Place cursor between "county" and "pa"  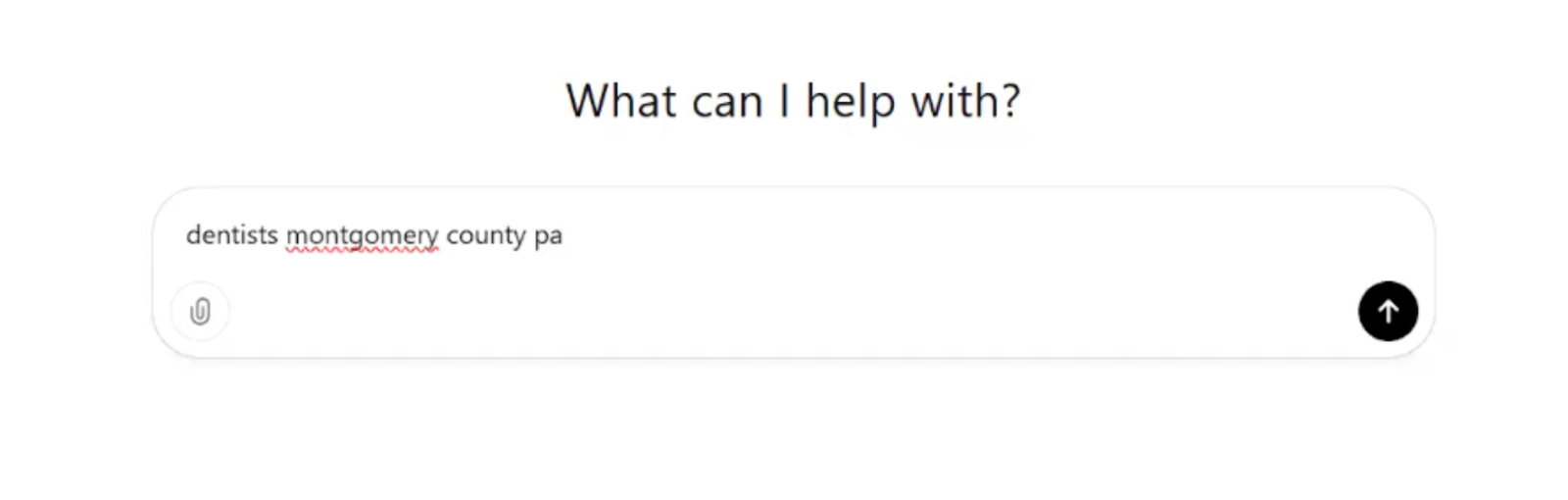(x=530, y=235)
